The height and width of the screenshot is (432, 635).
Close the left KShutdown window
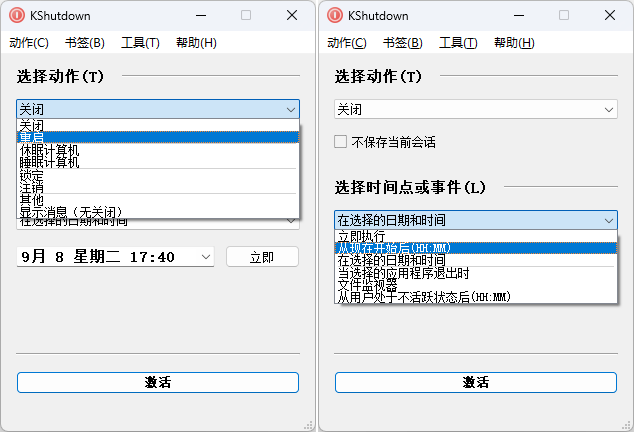tap(292, 15)
